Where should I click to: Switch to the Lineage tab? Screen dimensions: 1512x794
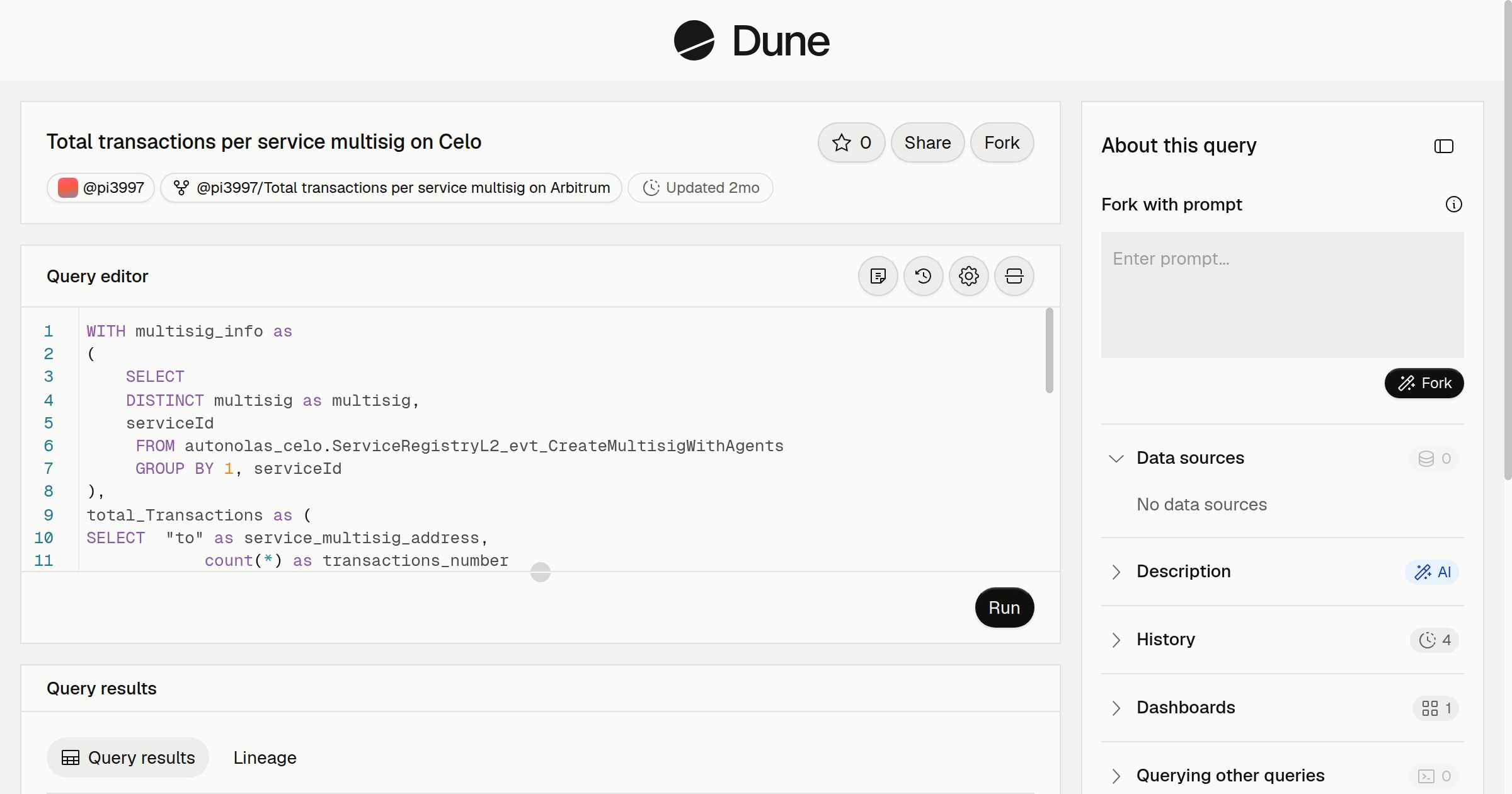[x=265, y=757]
